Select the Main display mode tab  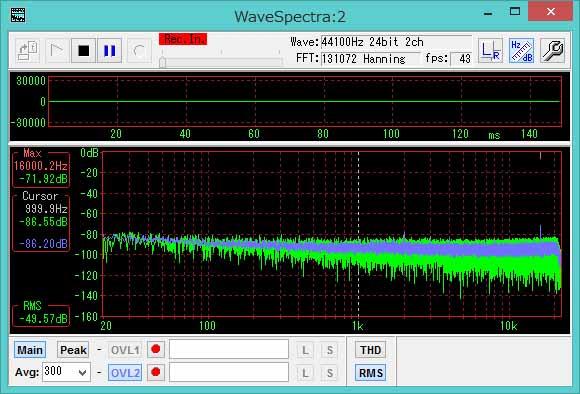(x=30, y=350)
